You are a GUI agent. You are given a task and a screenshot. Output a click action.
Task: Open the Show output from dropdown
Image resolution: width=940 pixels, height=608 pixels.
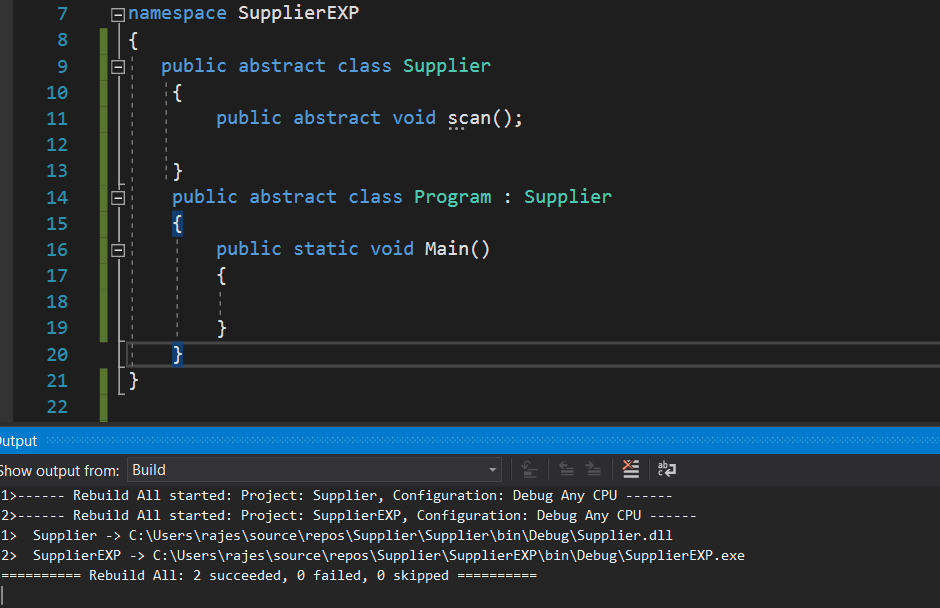[315, 469]
